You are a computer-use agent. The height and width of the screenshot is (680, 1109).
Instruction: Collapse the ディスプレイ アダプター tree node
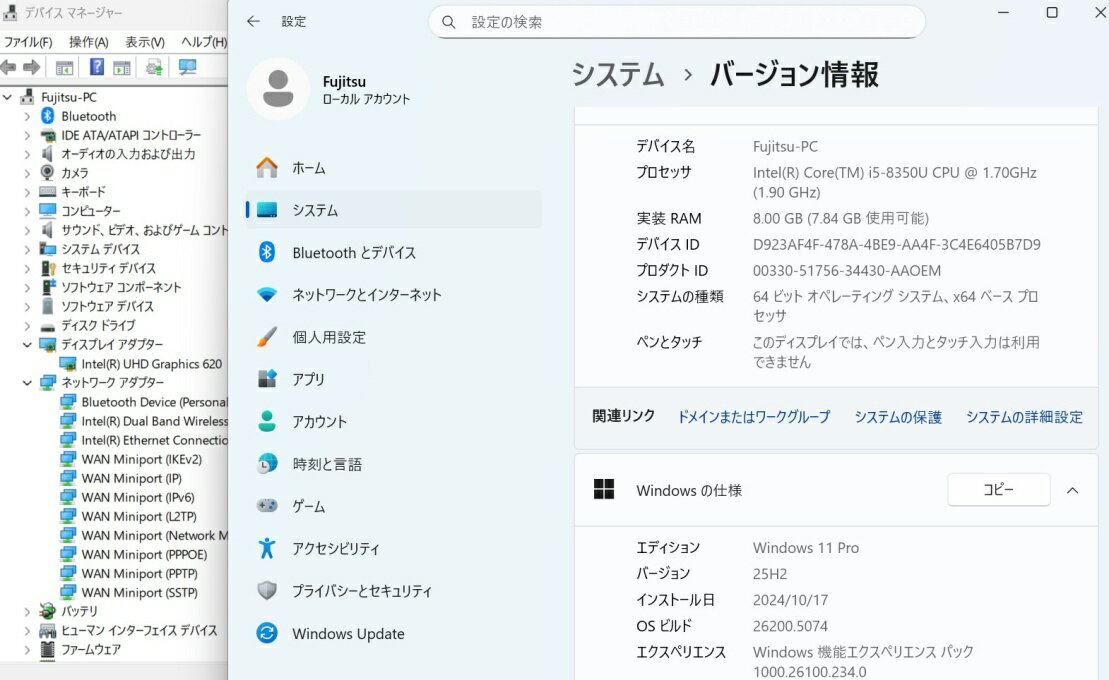(27, 344)
